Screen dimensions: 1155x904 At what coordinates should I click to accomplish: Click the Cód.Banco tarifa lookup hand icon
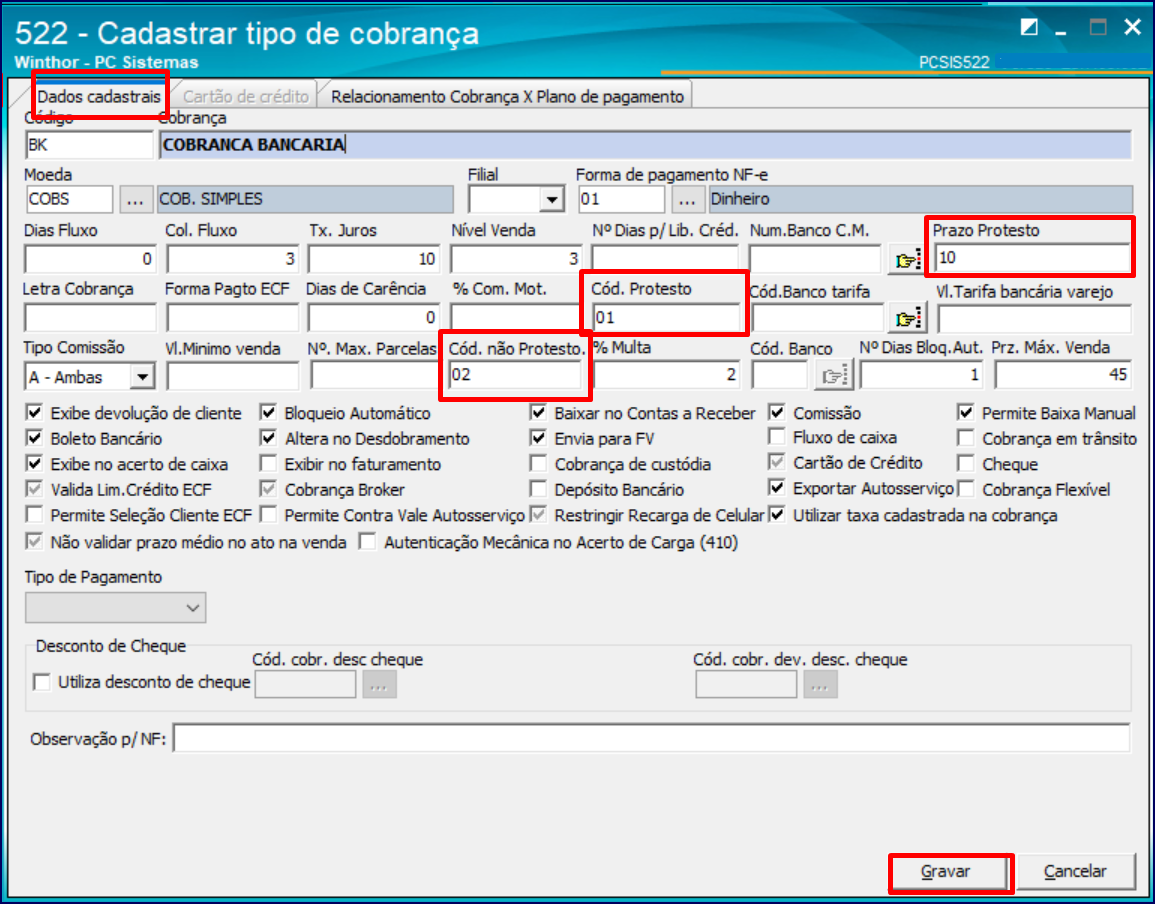pos(907,318)
